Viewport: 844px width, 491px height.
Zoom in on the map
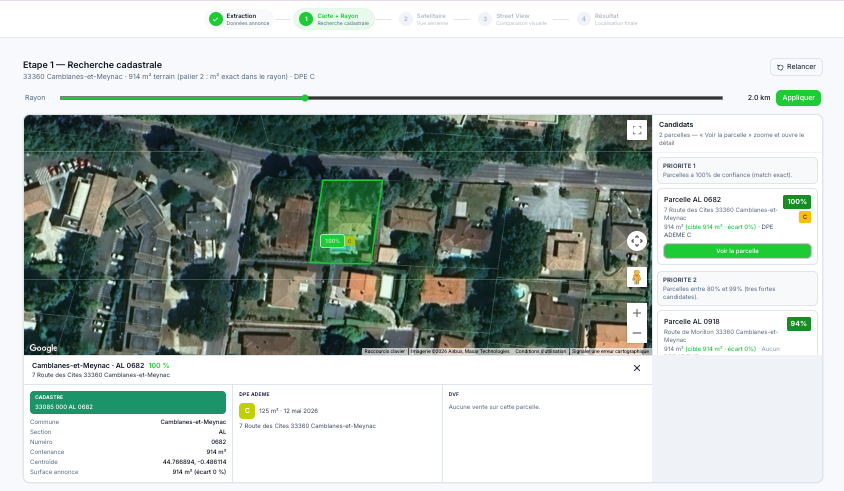[x=637, y=313]
